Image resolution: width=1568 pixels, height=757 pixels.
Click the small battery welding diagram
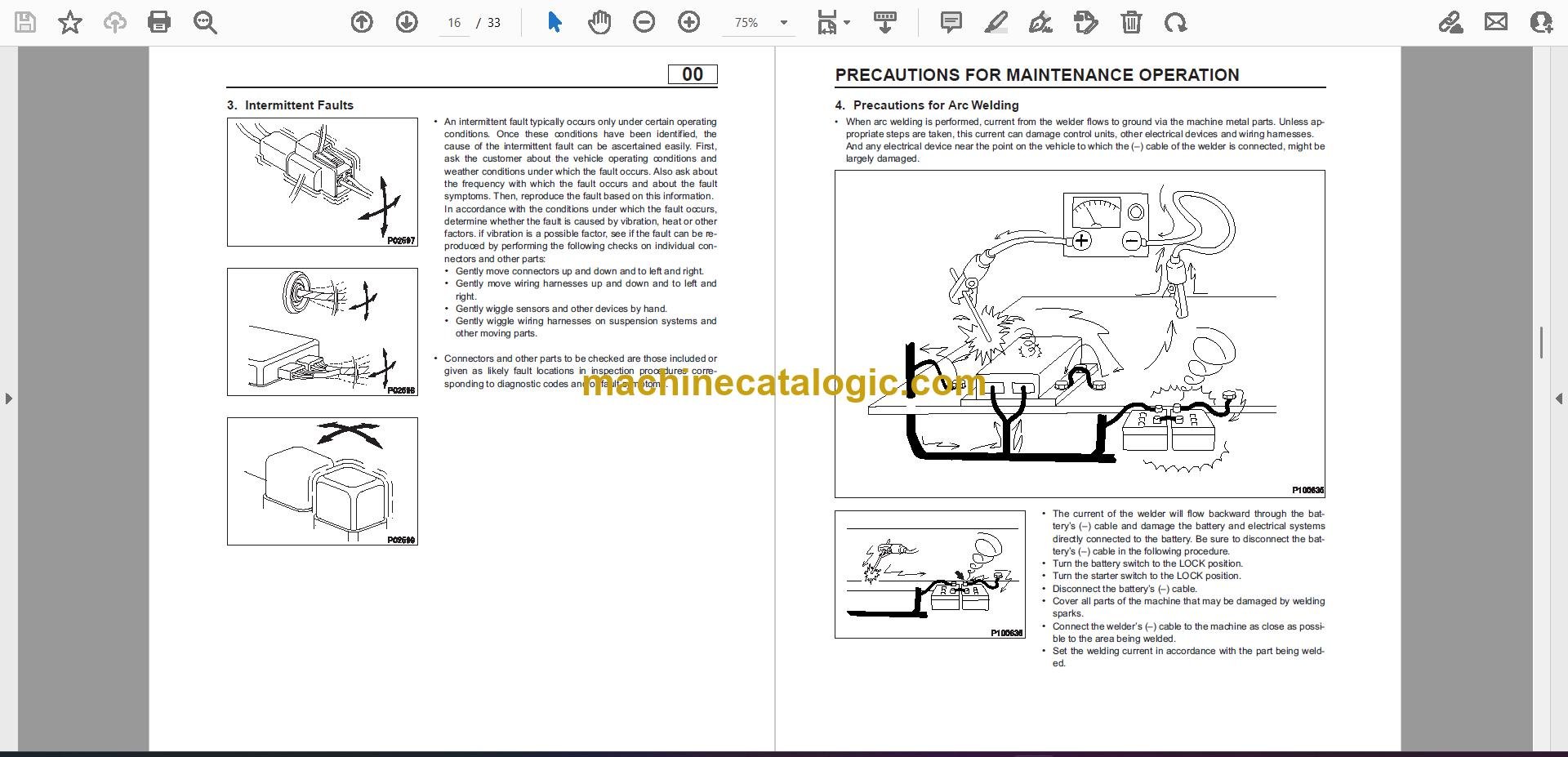930,574
